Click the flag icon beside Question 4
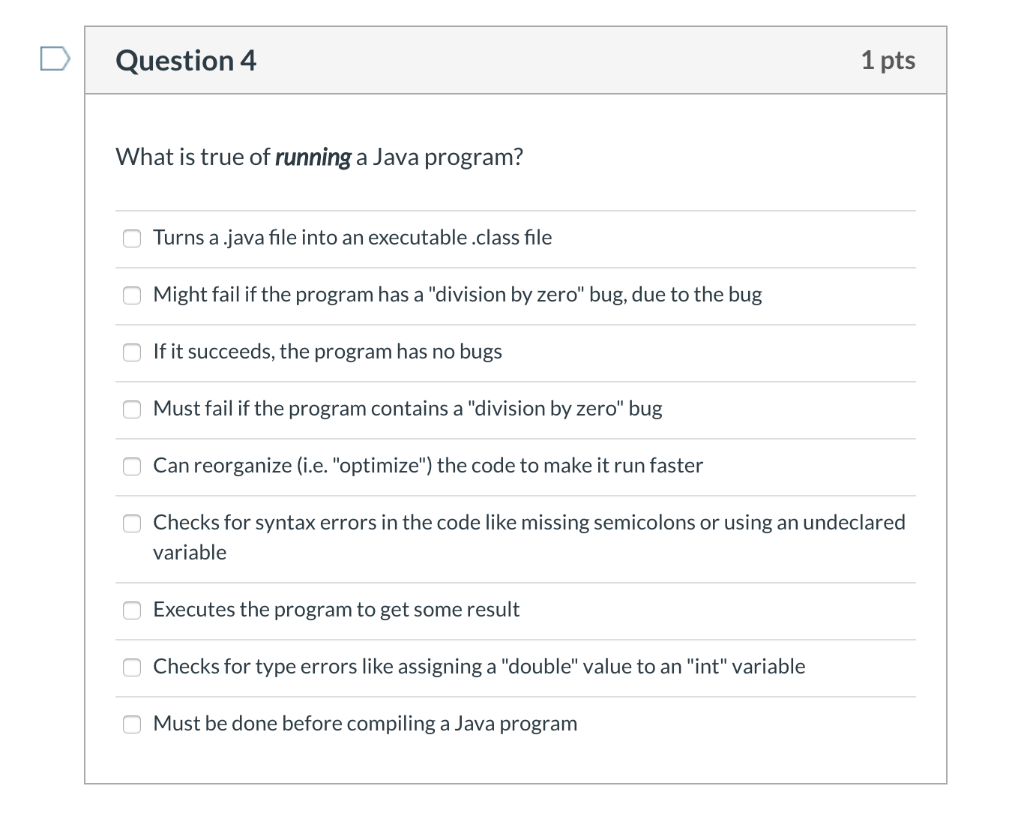The height and width of the screenshot is (825, 1024). (x=55, y=58)
